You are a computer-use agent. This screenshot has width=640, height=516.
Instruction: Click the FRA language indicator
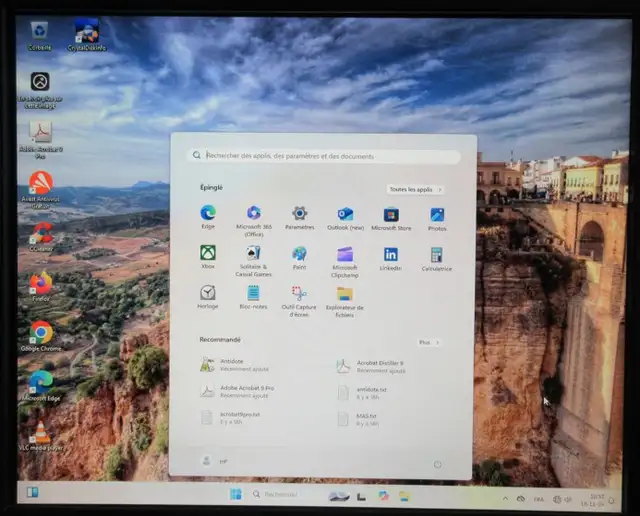pos(539,499)
